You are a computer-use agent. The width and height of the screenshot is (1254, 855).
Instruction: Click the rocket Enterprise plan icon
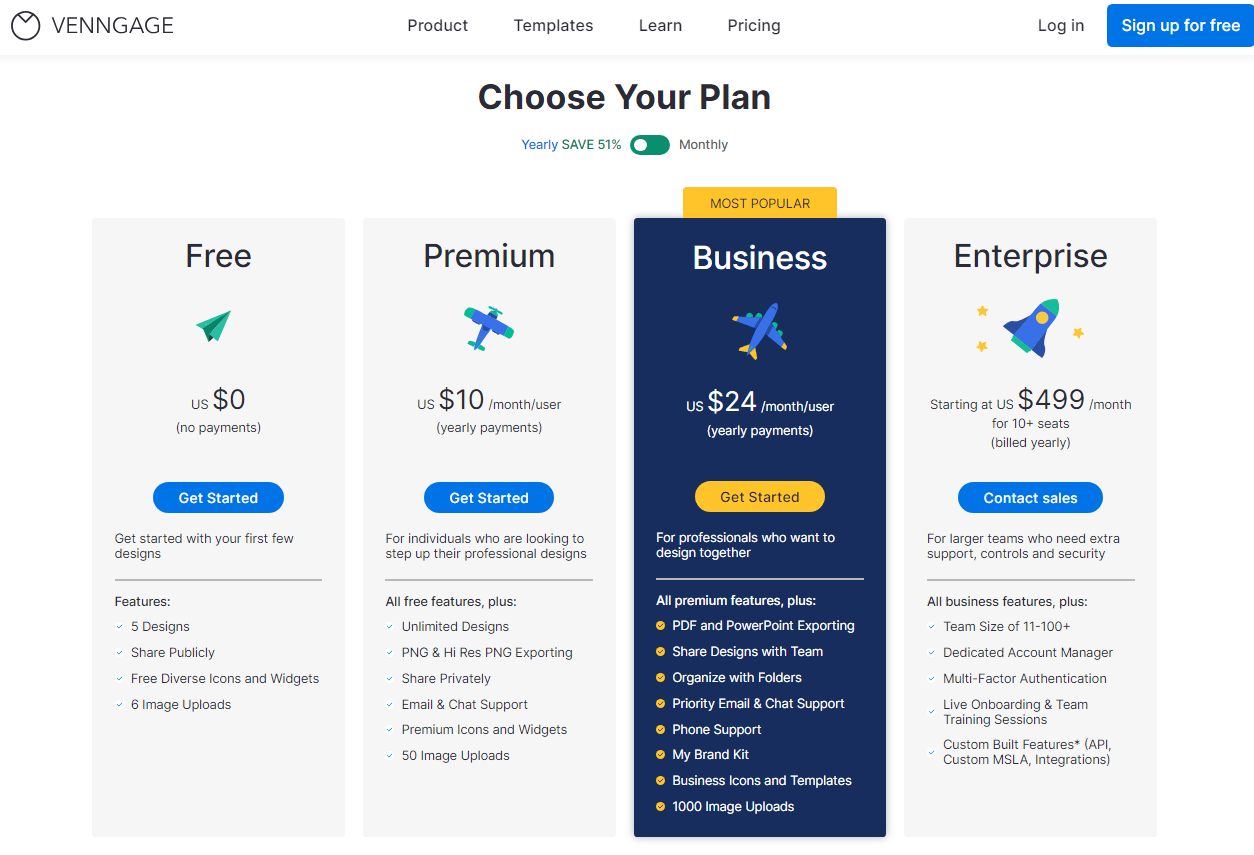[1030, 328]
